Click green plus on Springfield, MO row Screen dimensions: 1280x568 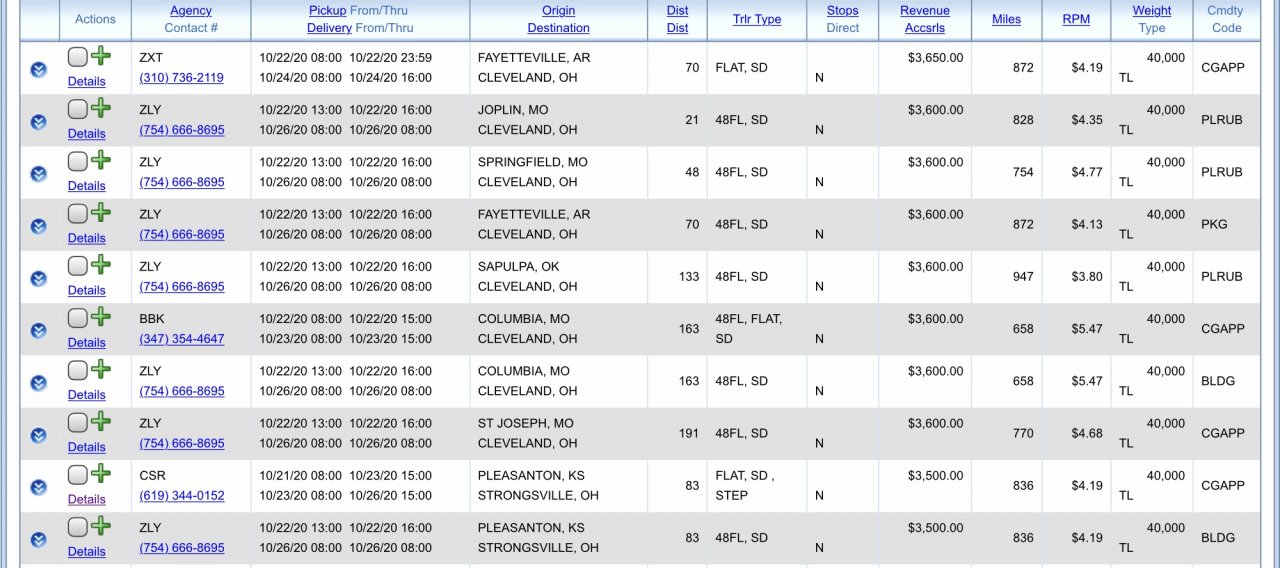[101, 160]
